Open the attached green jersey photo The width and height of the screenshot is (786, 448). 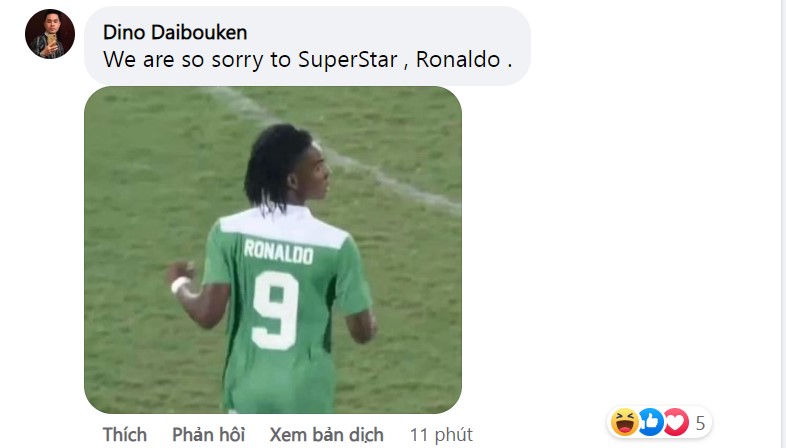tap(273, 250)
